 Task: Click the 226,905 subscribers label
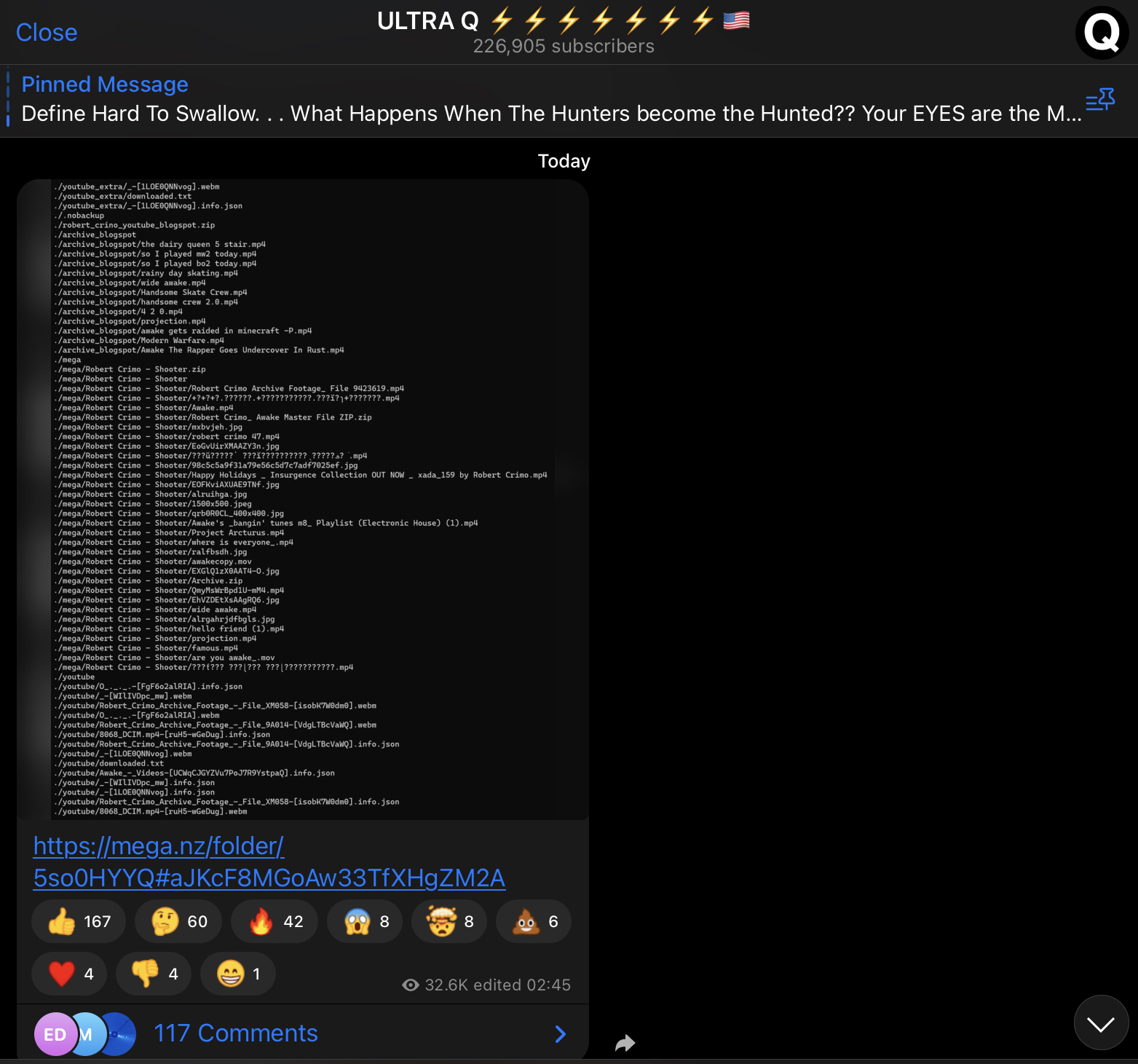pos(564,47)
